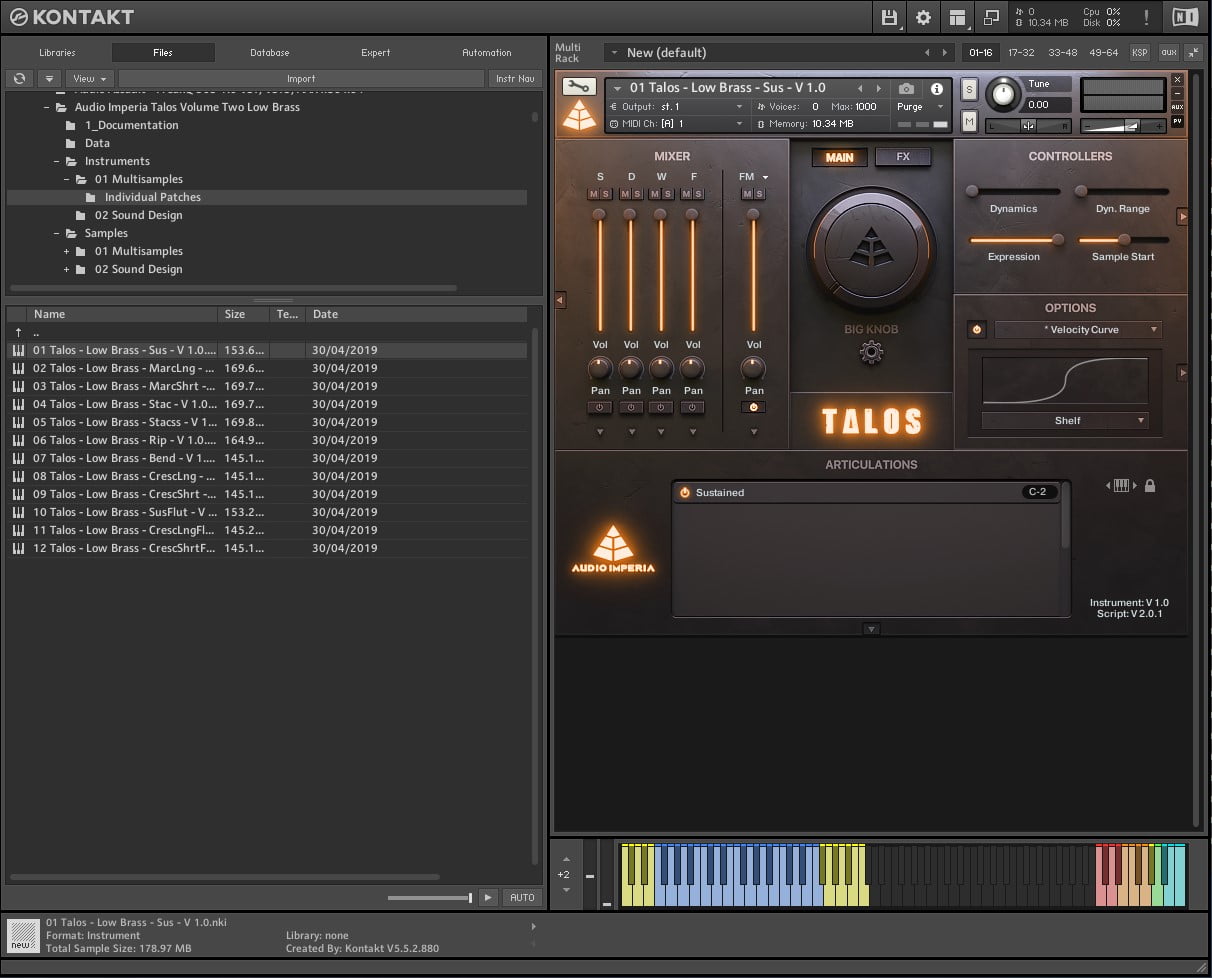Click the Import button

tap(301, 79)
